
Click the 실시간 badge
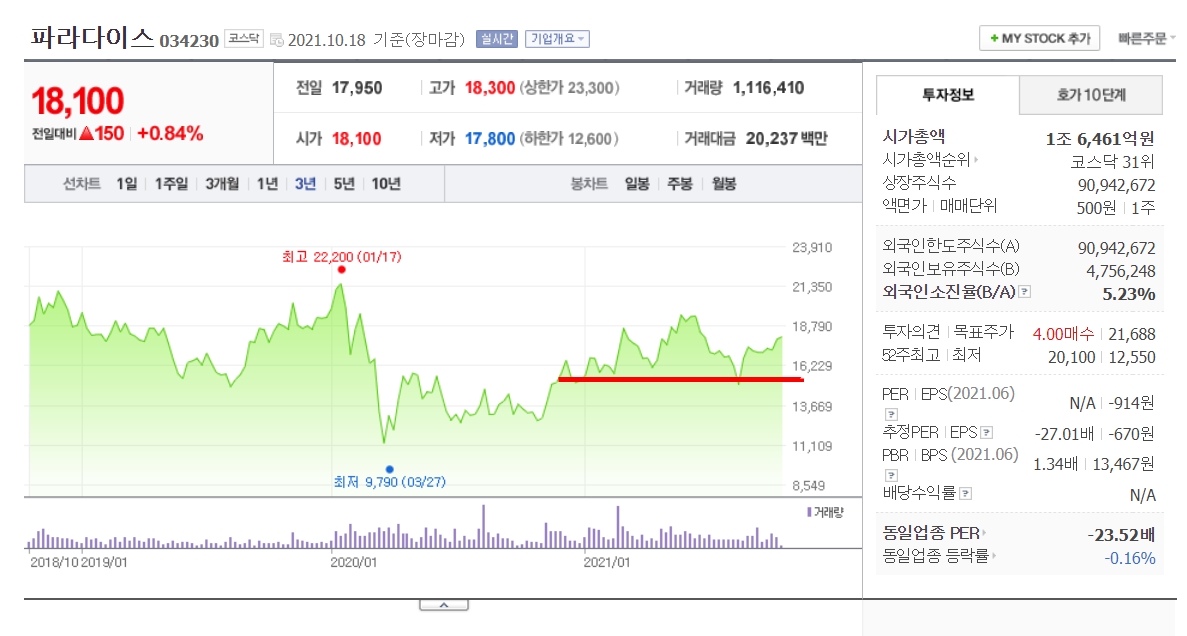pyautogui.click(x=497, y=39)
